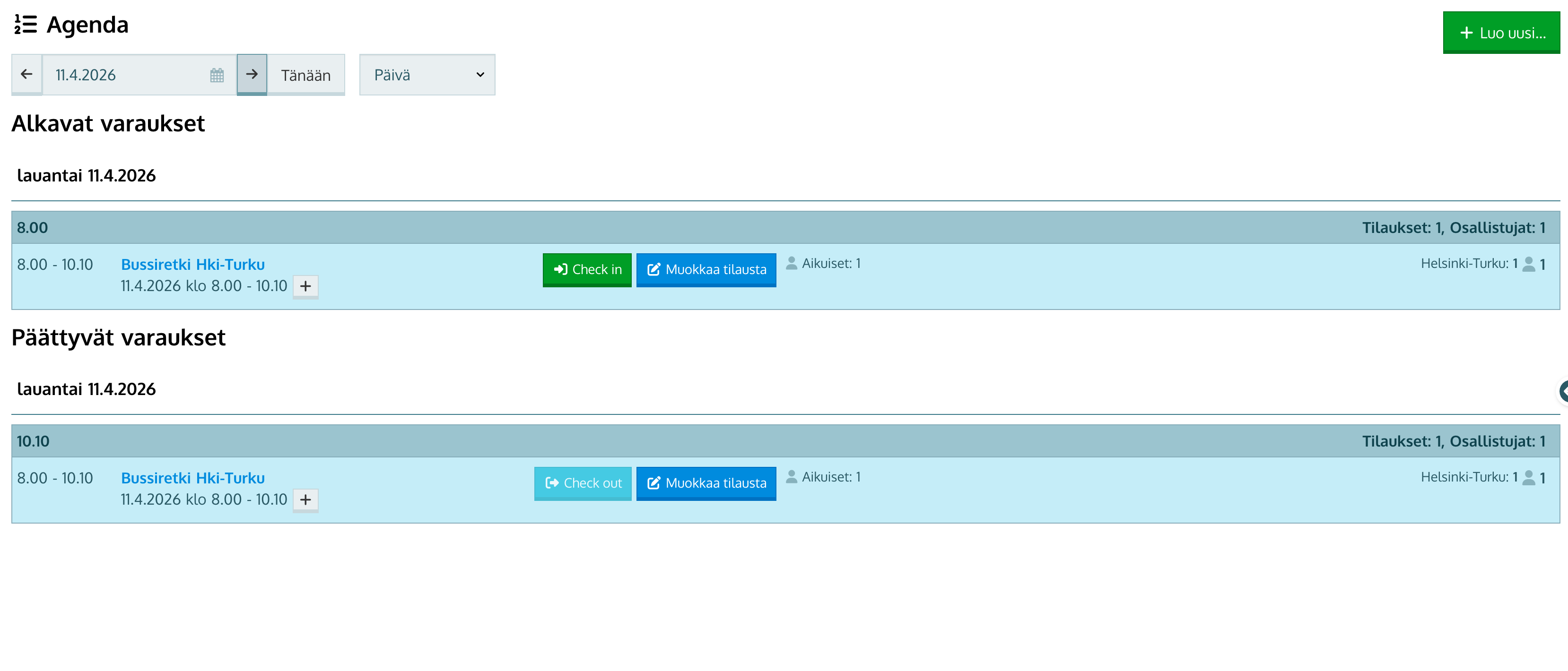Screen dimensions: 1568x671
Task: Edit order in Päättyvät varaukset section
Action: click(706, 483)
